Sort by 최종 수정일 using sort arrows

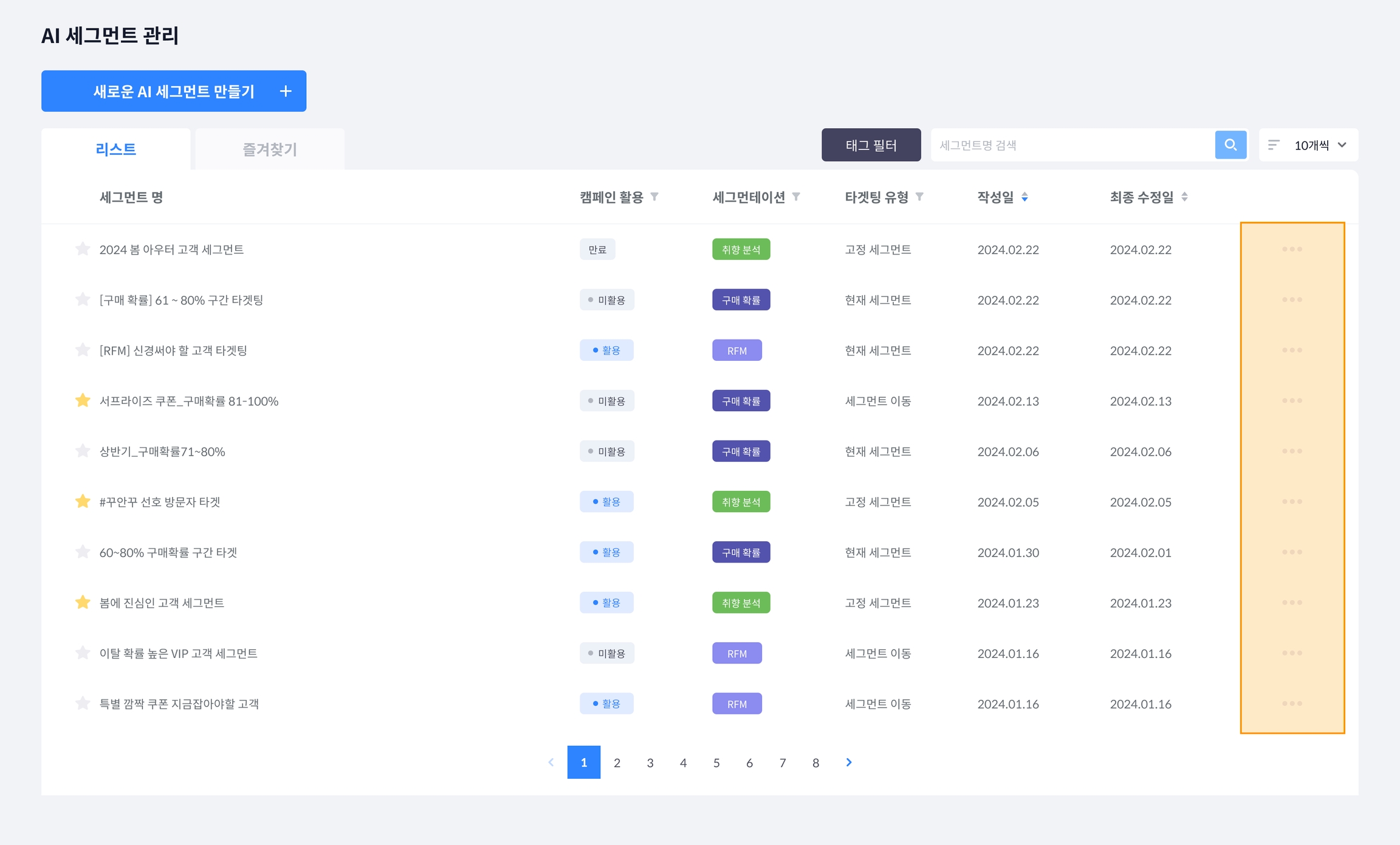[x=1184, y=197]
